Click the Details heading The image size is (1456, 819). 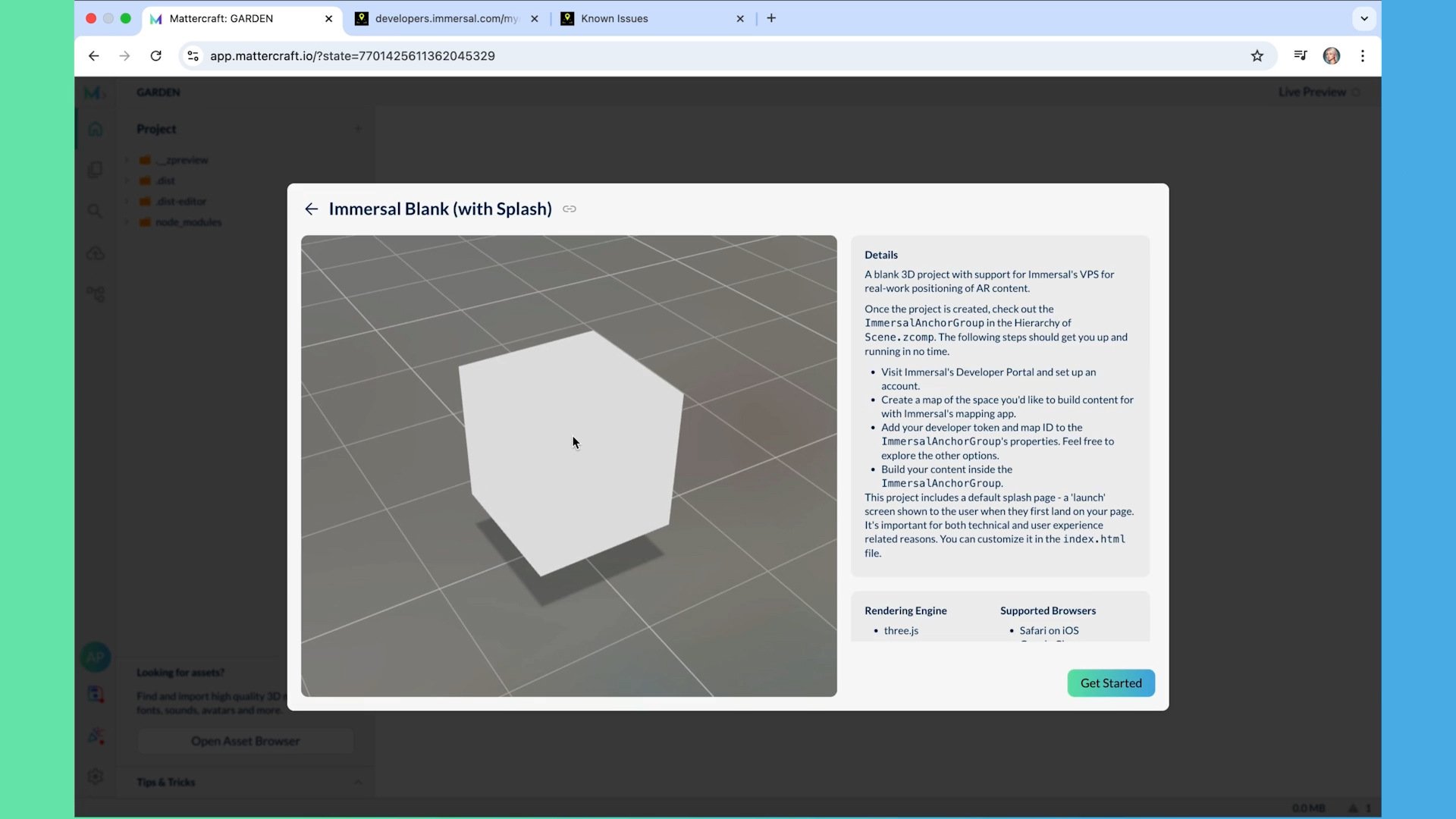coord(881,255)
